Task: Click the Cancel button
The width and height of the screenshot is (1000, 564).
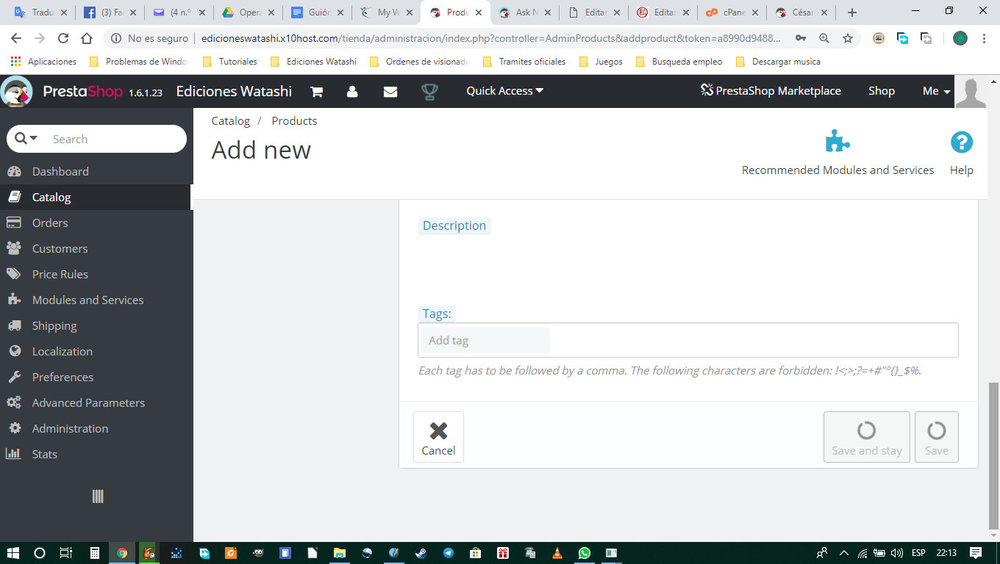Action: pos(438,437)
